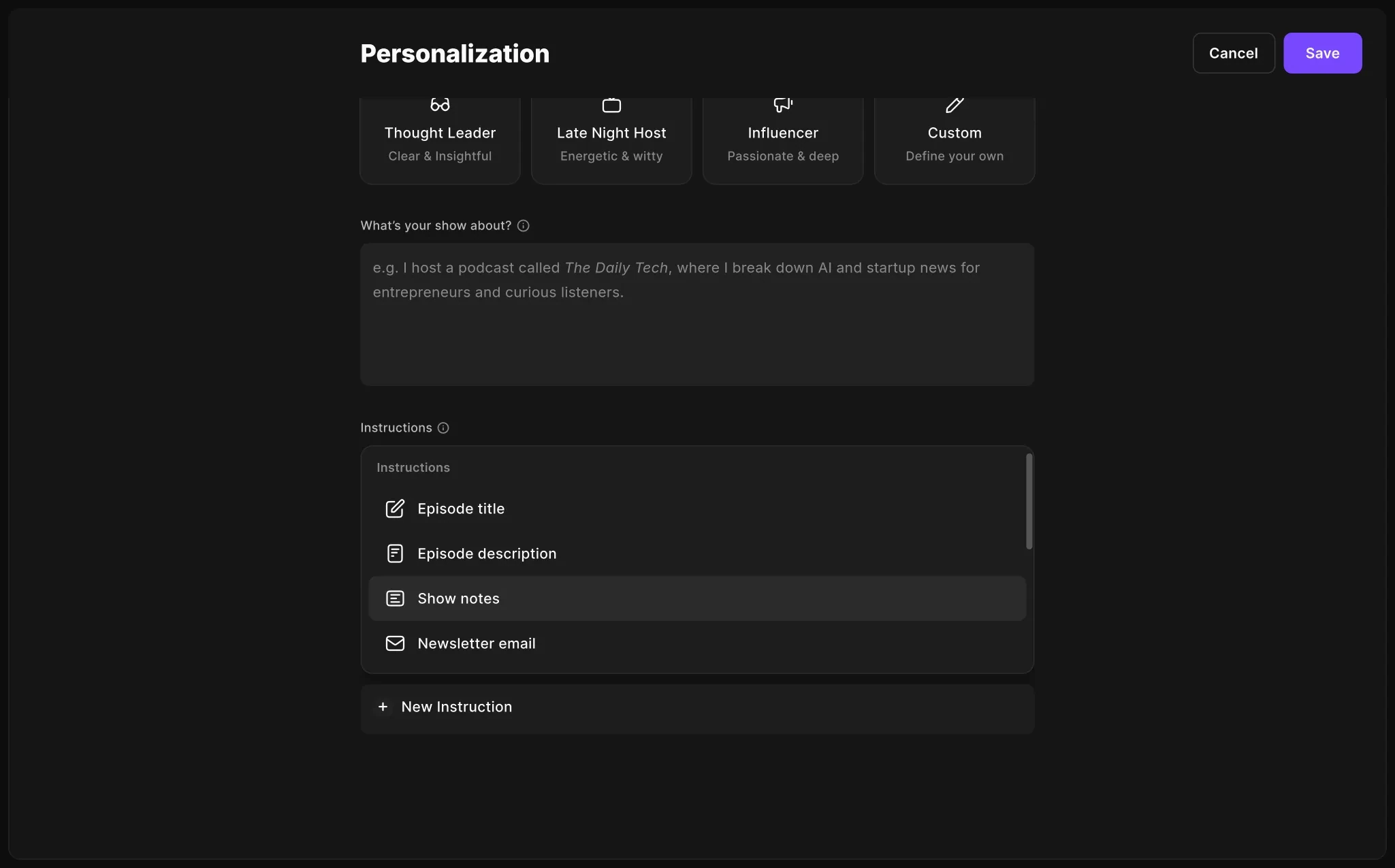Image resolution: width=1395 pixels, height=868 pixels.
Task: Cancel the personalization changes
Action: point(1234,53)
